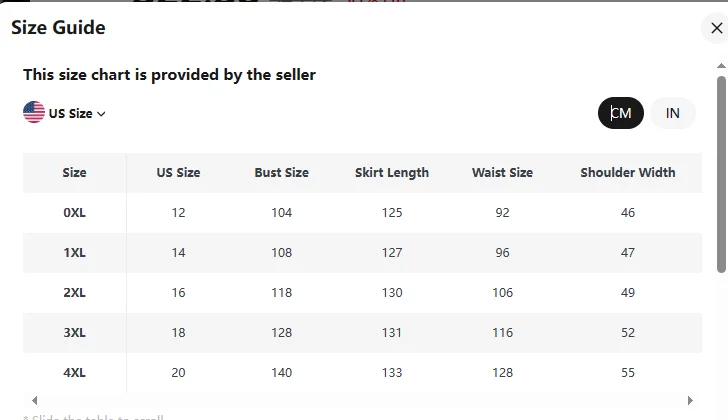728x420 pixels.
Task: Close the Size Guide dialog
Action: point(716,29)
